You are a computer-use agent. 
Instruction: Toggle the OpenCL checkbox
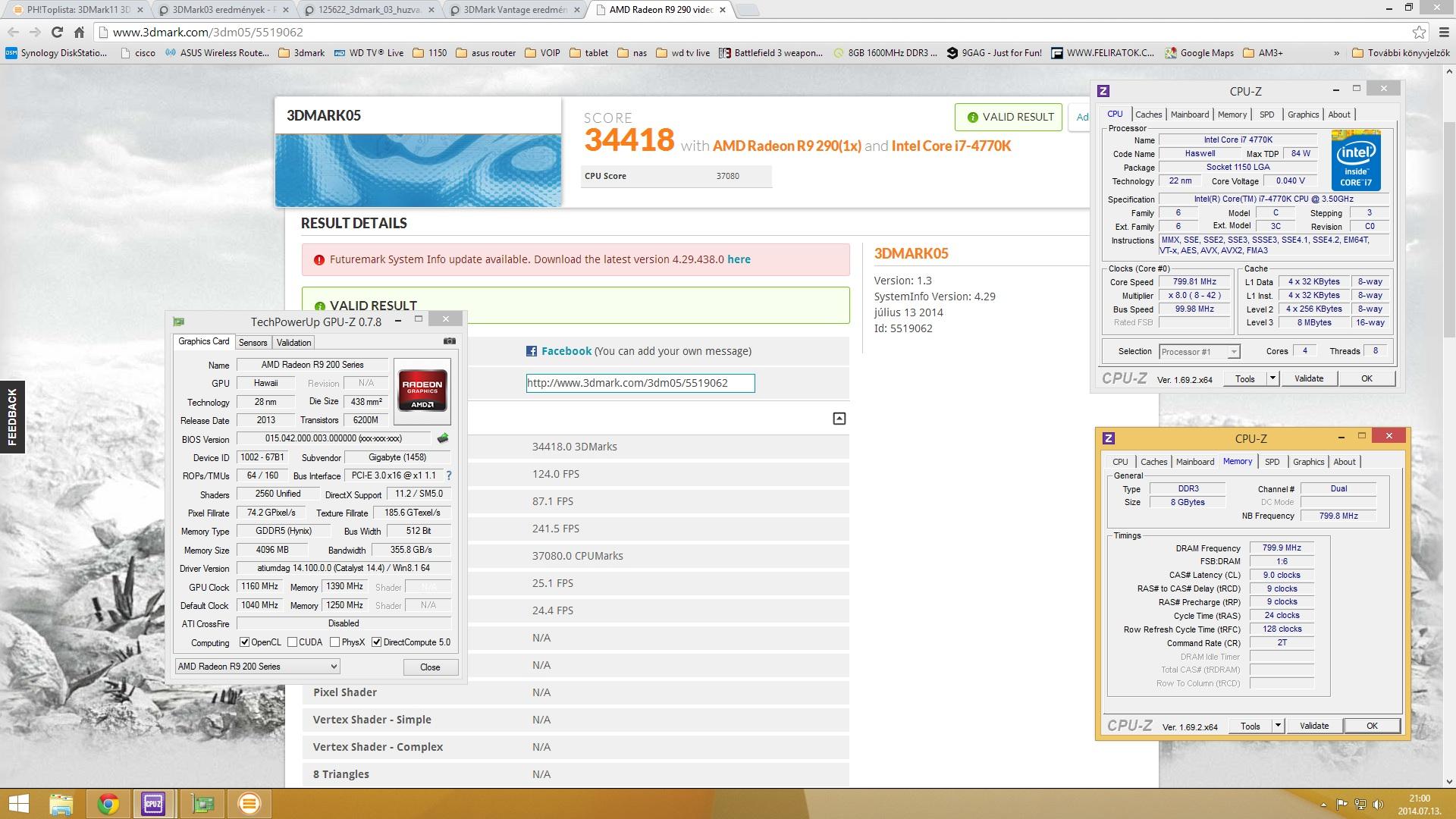[x=245, y=642]
